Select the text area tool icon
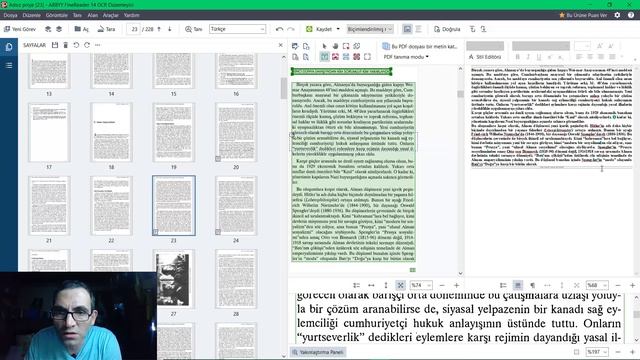Viewport: 640px width, 360px height. tap(324, 57)
